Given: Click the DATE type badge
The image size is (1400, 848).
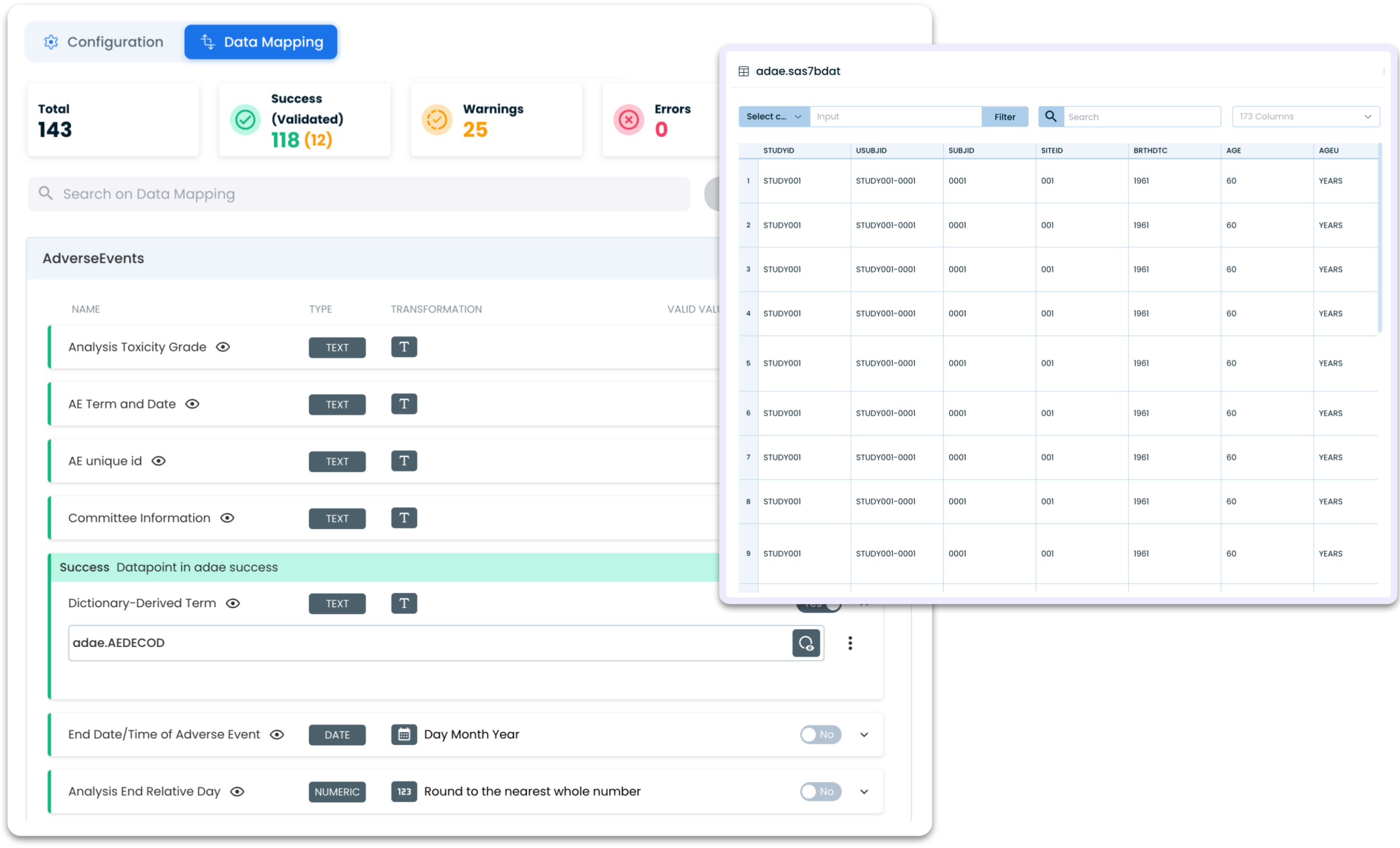Looking at the screenshot, I should [x=337, y=734].
